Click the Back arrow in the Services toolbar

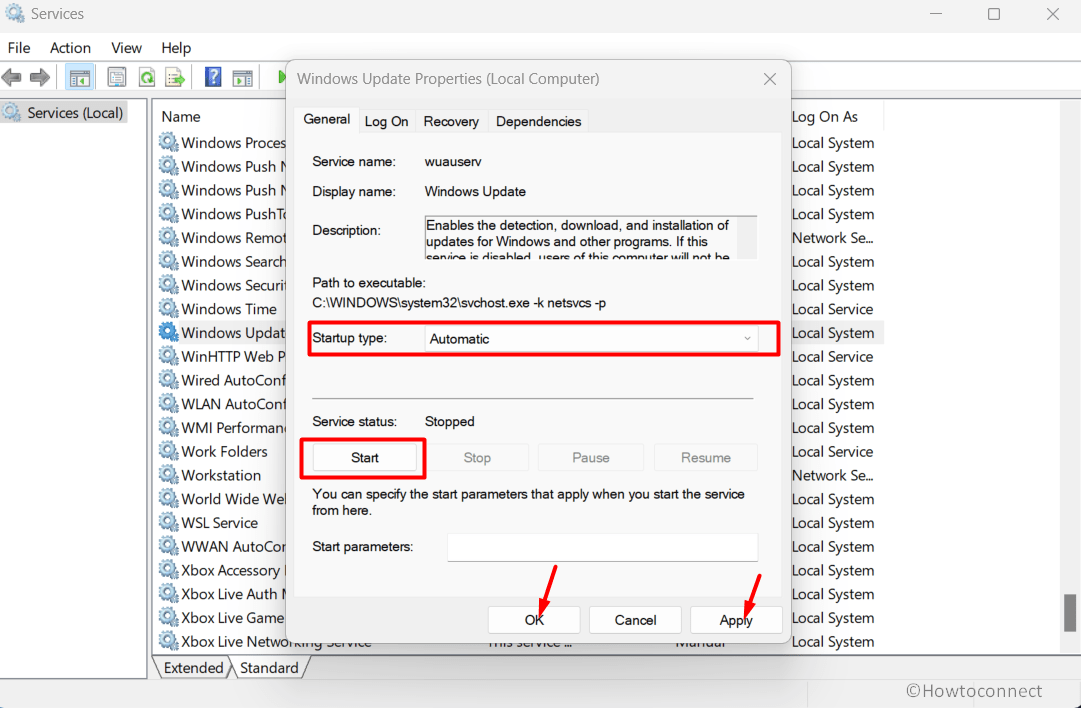pyautogui.click(x=12, y=77)
